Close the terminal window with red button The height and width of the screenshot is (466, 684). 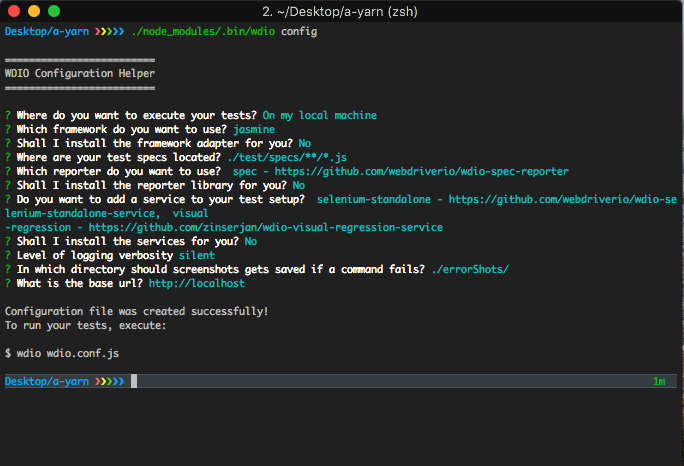(14, 11)
